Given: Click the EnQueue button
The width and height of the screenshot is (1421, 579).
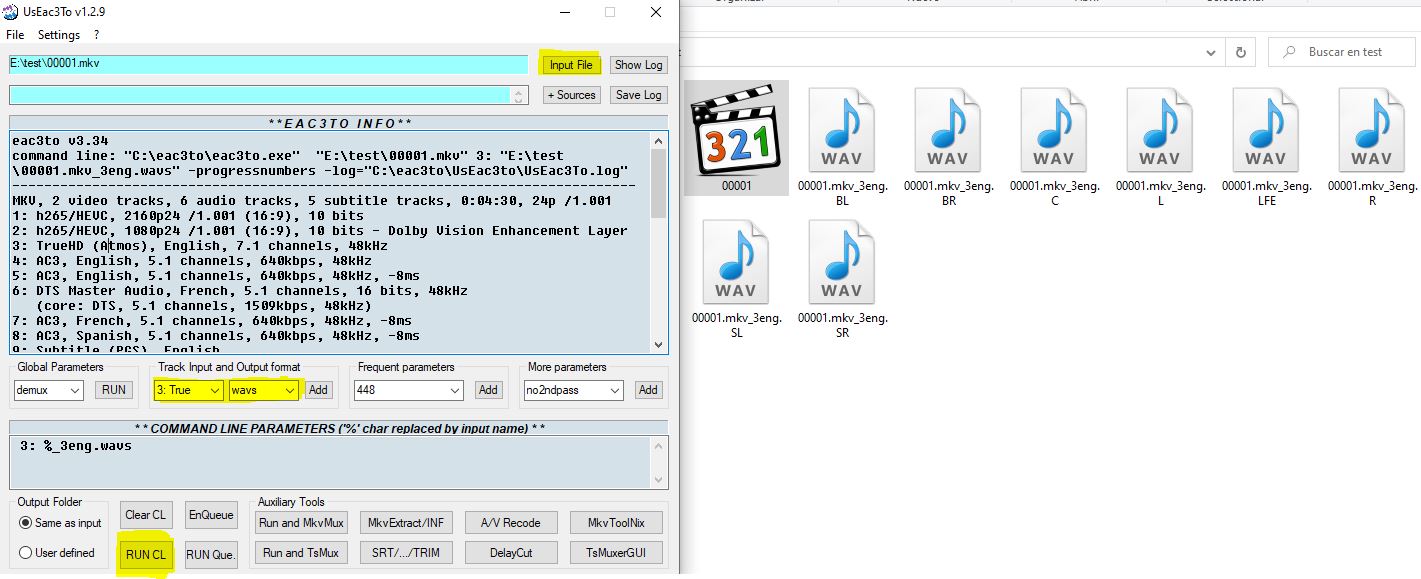Looking at the screenshot, I should coord(211,516).
